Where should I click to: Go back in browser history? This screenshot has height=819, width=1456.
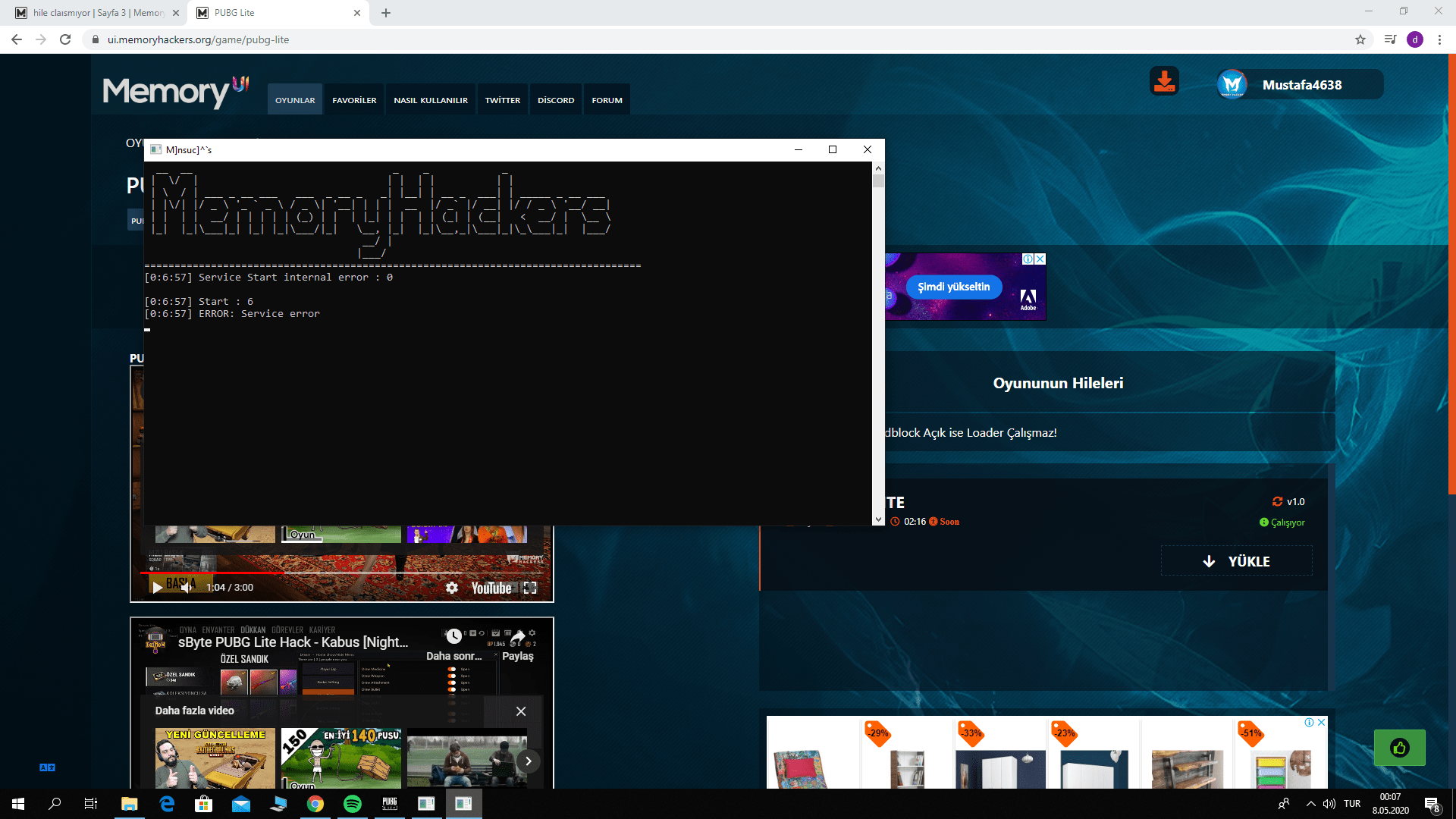point(17,39)
